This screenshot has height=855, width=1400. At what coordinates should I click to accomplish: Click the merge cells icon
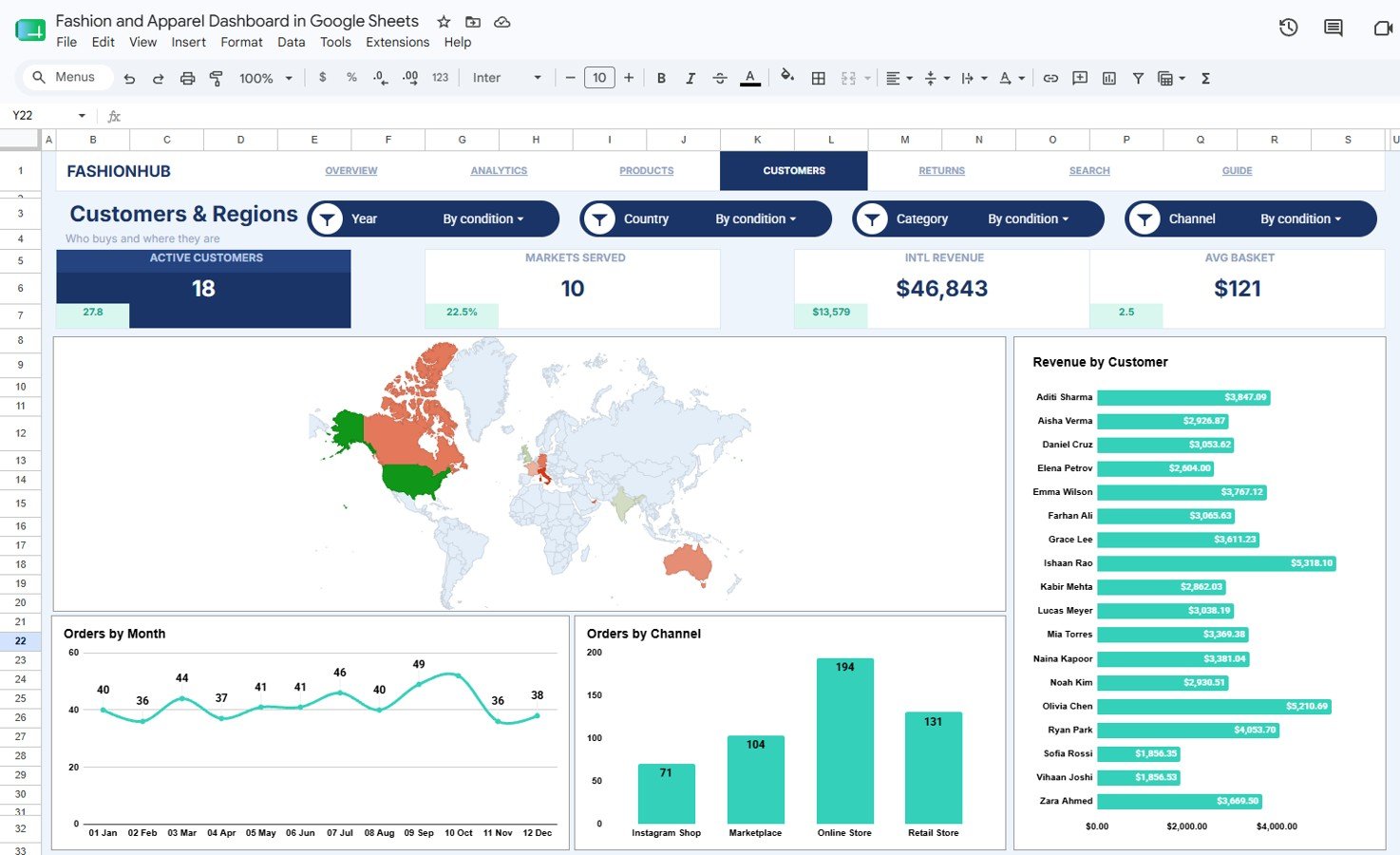point(848,79)
